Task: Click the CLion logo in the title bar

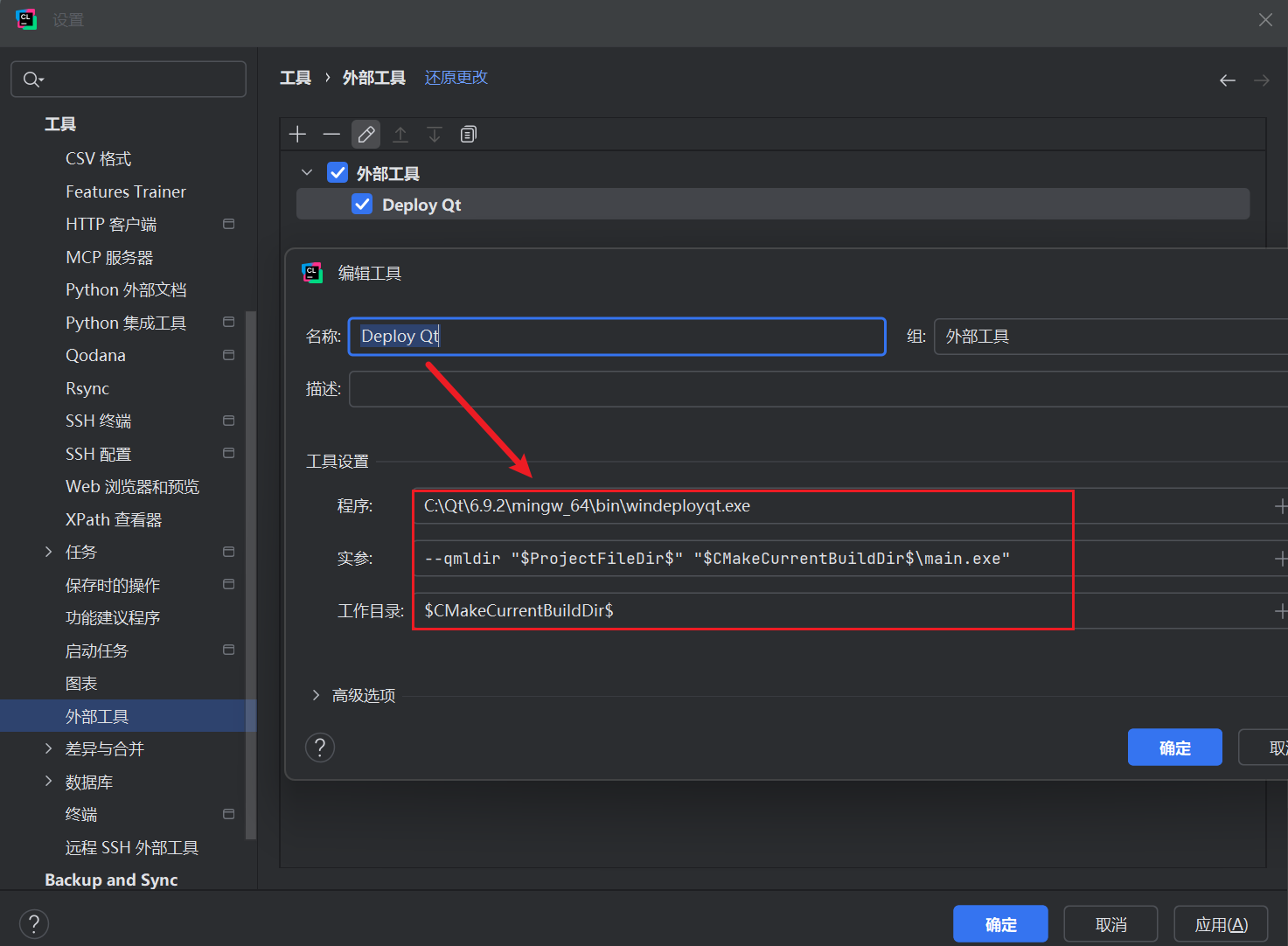Action: point(26,19)
